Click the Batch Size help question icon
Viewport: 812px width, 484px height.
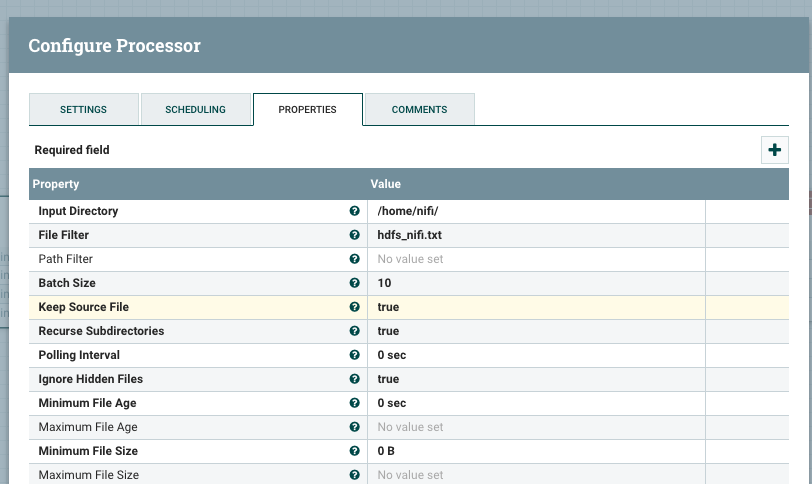[x=354, y=283]
